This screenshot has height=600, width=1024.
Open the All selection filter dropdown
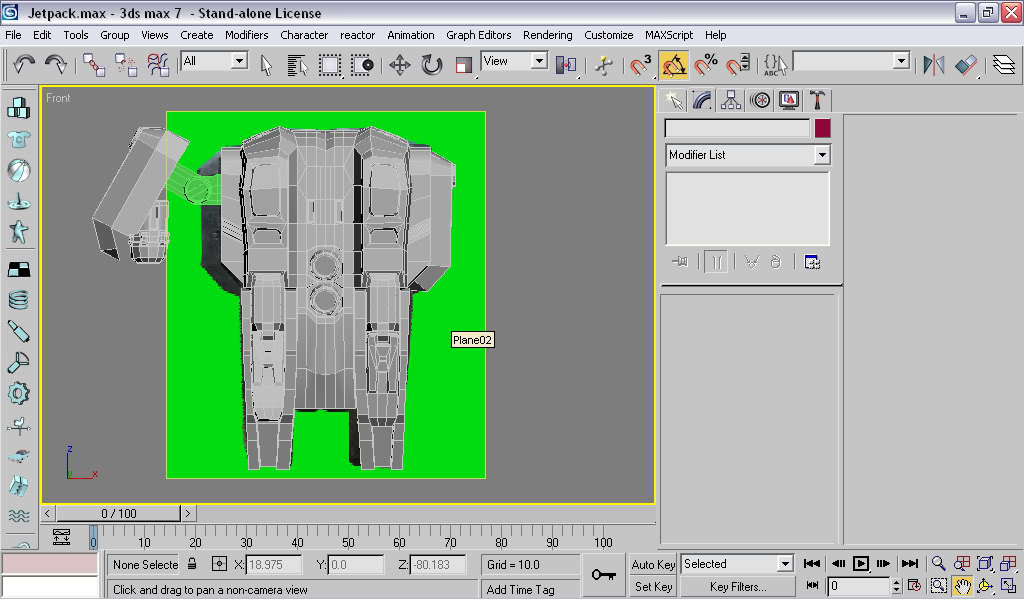tap(239, 61)
